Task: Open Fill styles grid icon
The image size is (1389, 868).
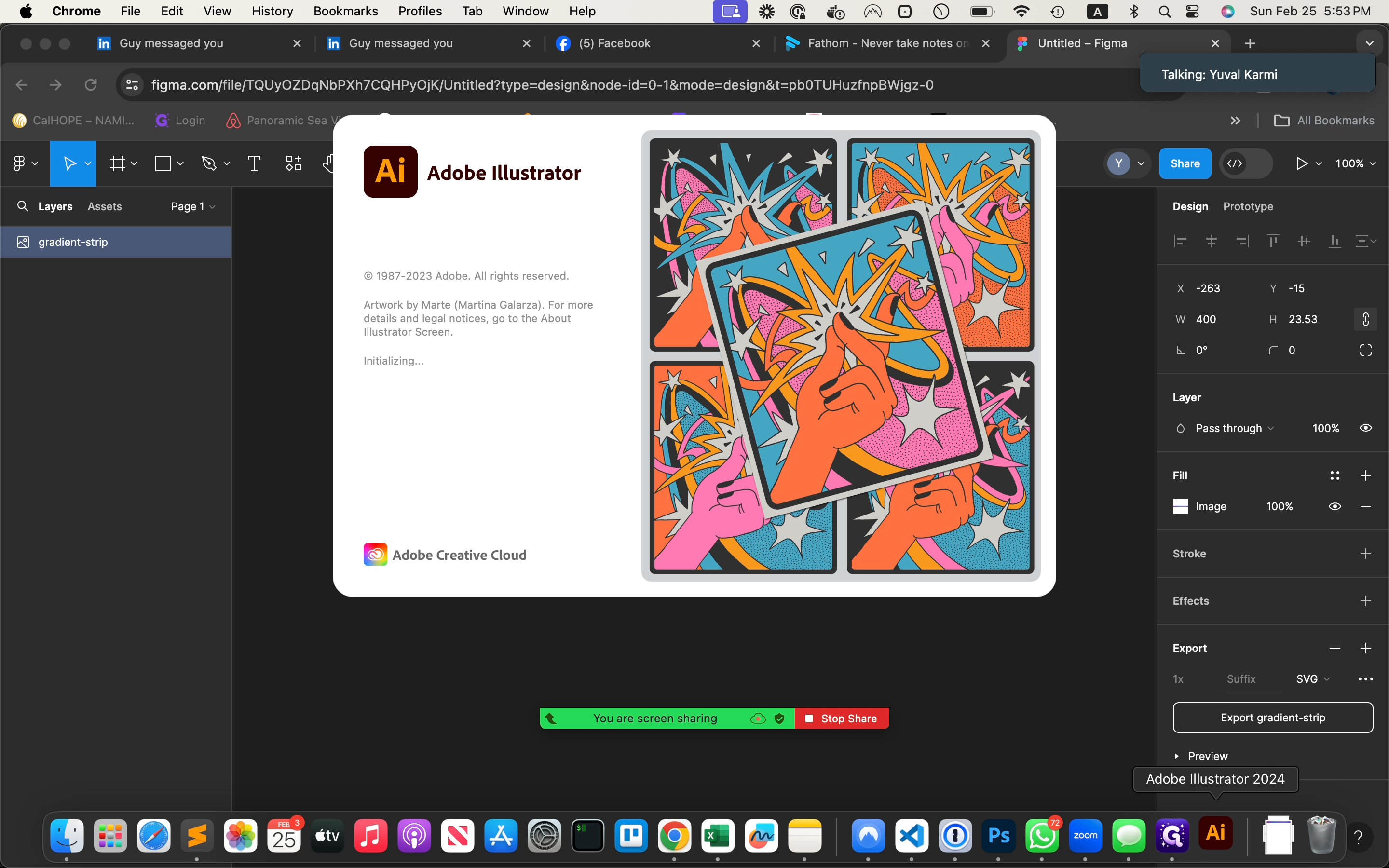Action: (x=1335, y=475)
